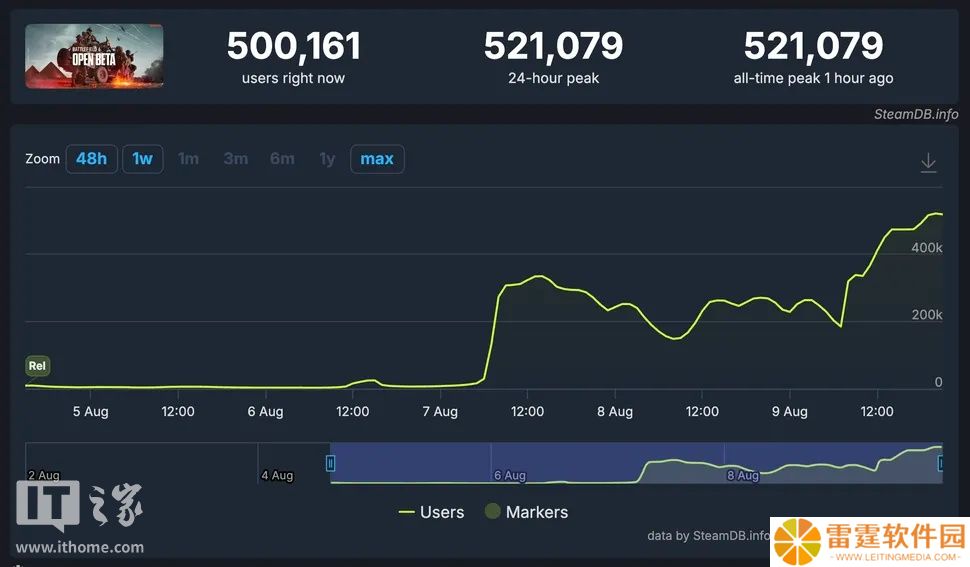Open the Battlefield Open Beta game thumbnail
The height and width of the screenshot is (567, 970).
click(x=94, y=56)
